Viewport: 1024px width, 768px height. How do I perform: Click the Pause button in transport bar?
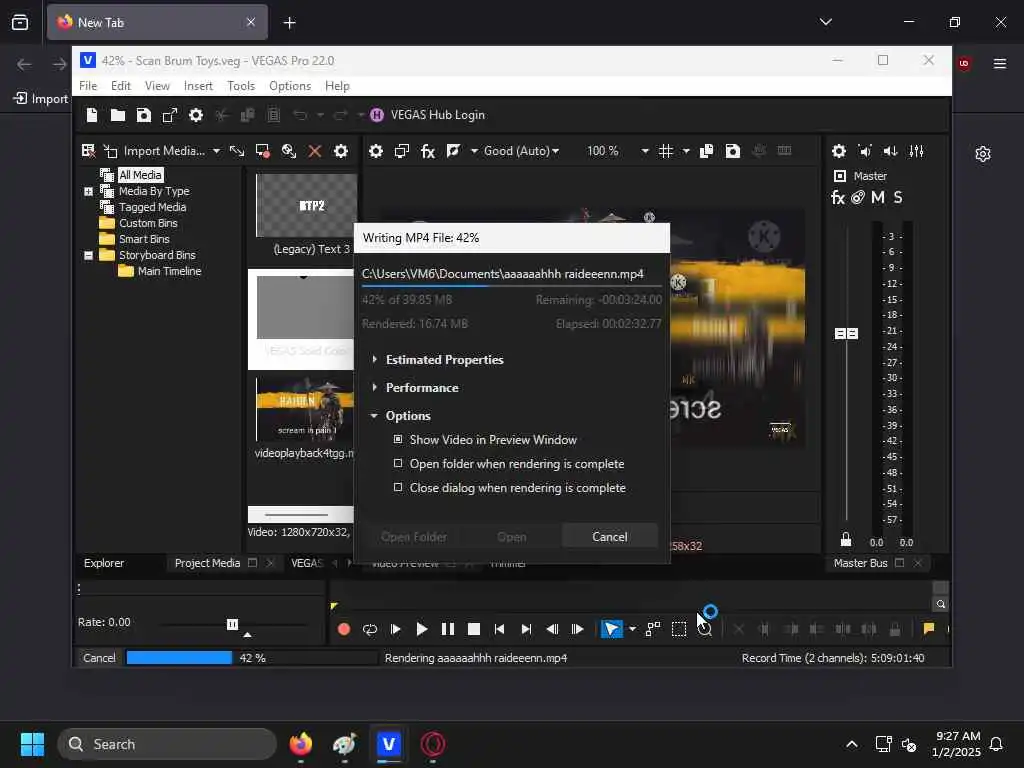(x=448, y=629)
